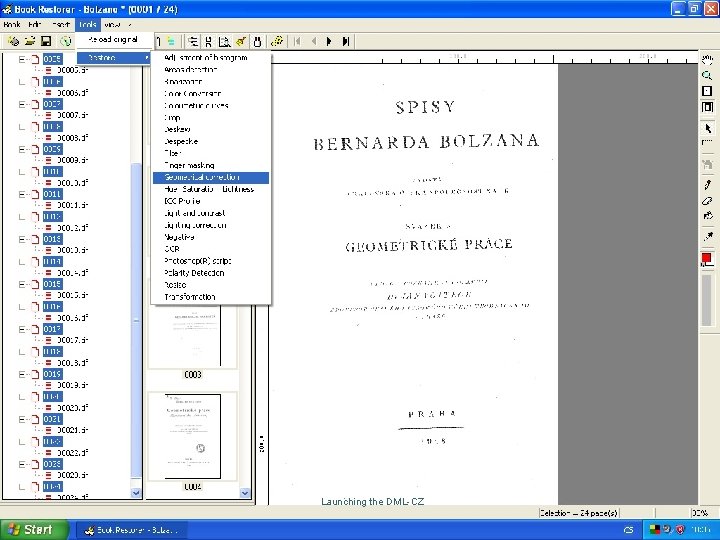The height and width of the screenshot is (540, 720).
Task: Choose Geometrical correction in the Restore submenu
Action: tap(211, 177)
